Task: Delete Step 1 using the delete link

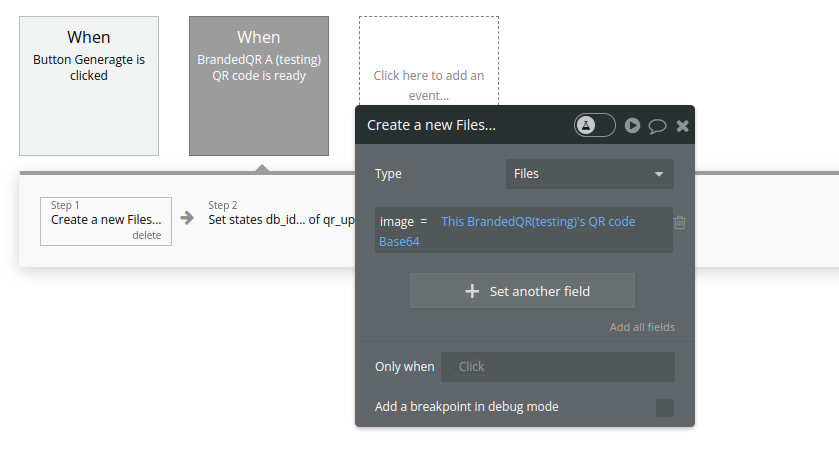Action: click(x=146, y=235)
